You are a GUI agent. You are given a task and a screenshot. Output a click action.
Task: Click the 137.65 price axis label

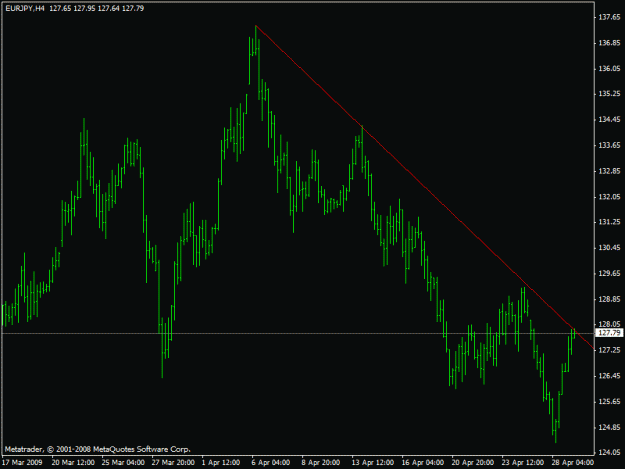(609, 17)
